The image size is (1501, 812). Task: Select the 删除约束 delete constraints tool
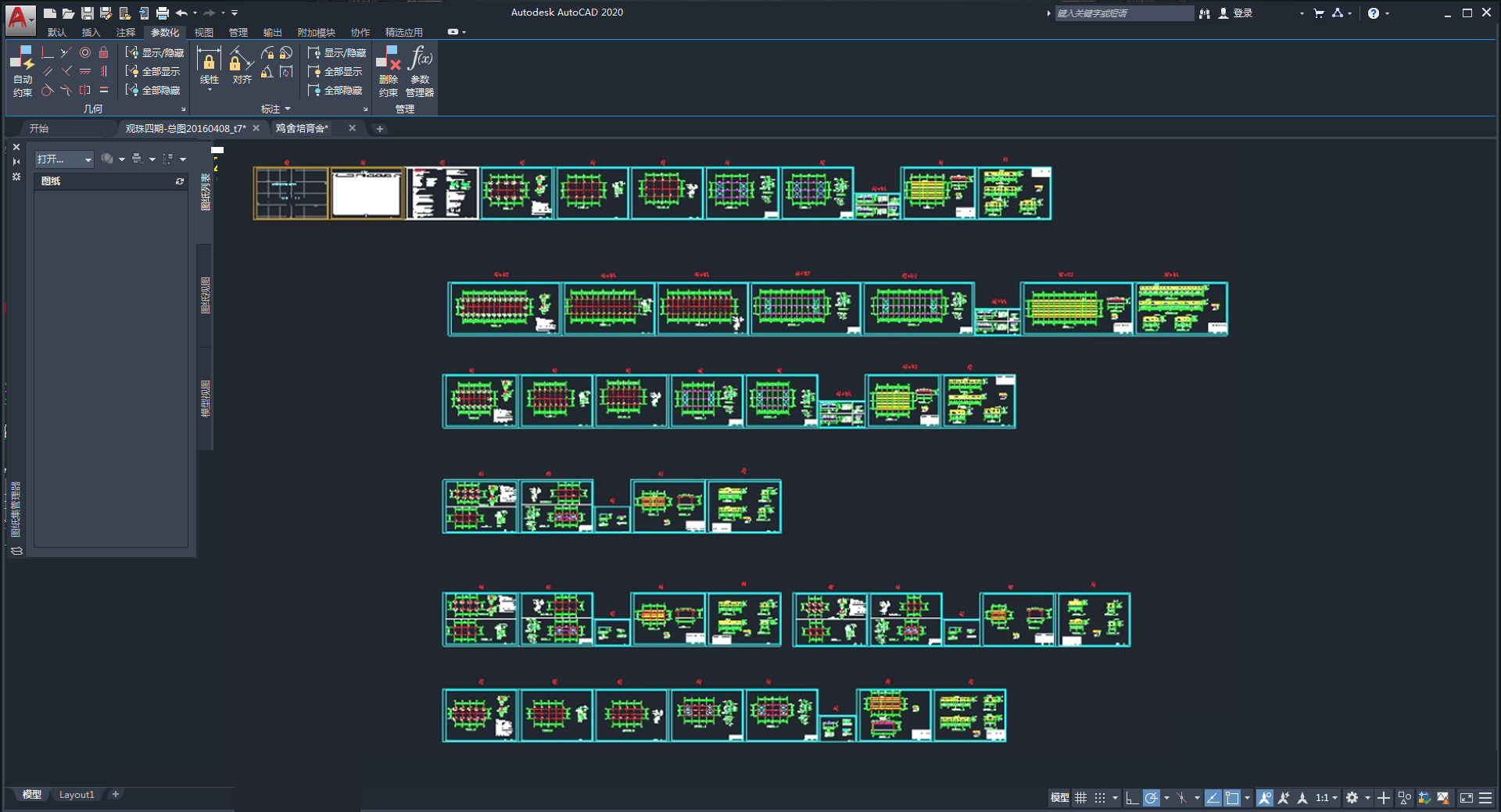[389, 70]
